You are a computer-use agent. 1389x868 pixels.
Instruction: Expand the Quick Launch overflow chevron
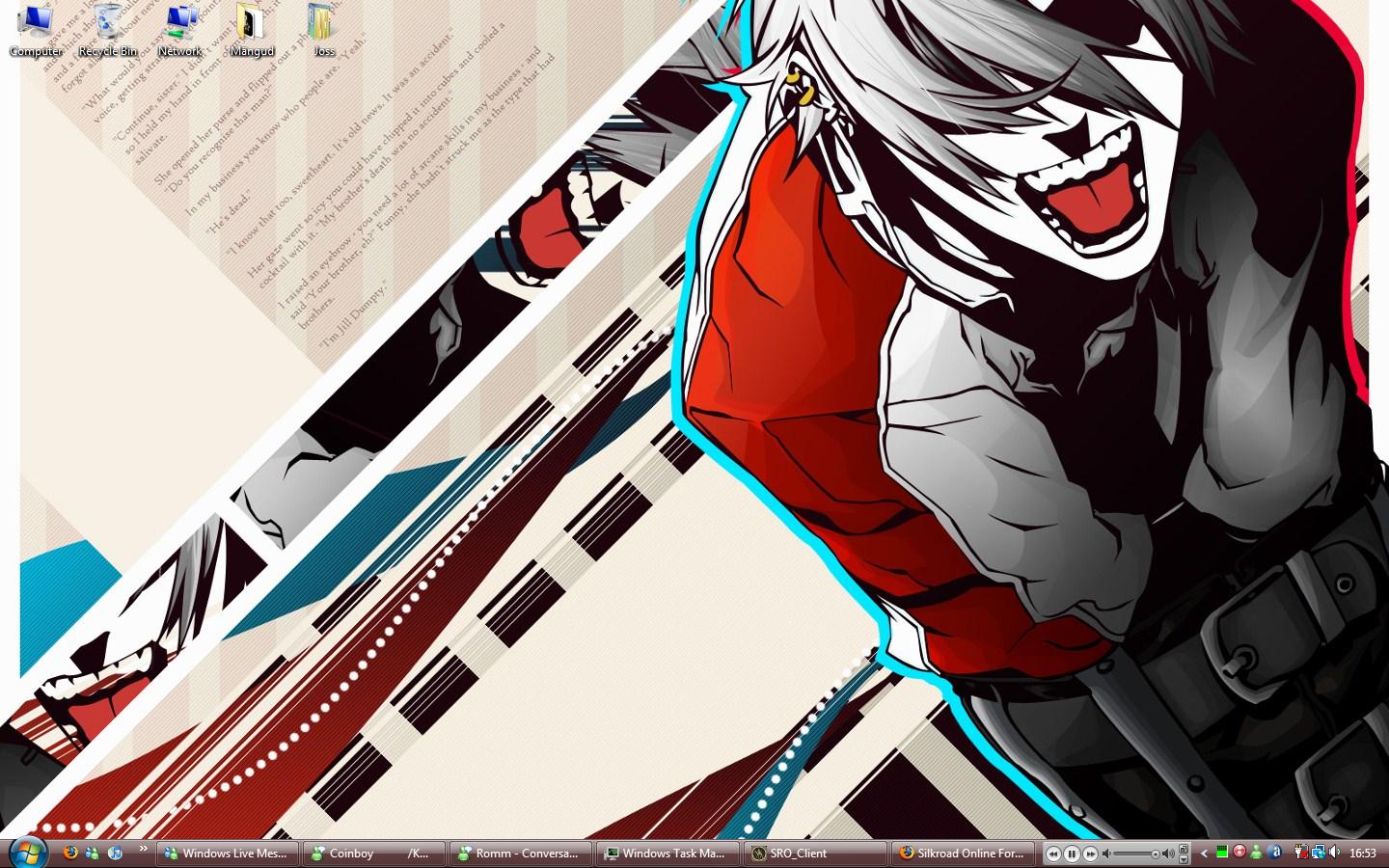click(143, 849)
